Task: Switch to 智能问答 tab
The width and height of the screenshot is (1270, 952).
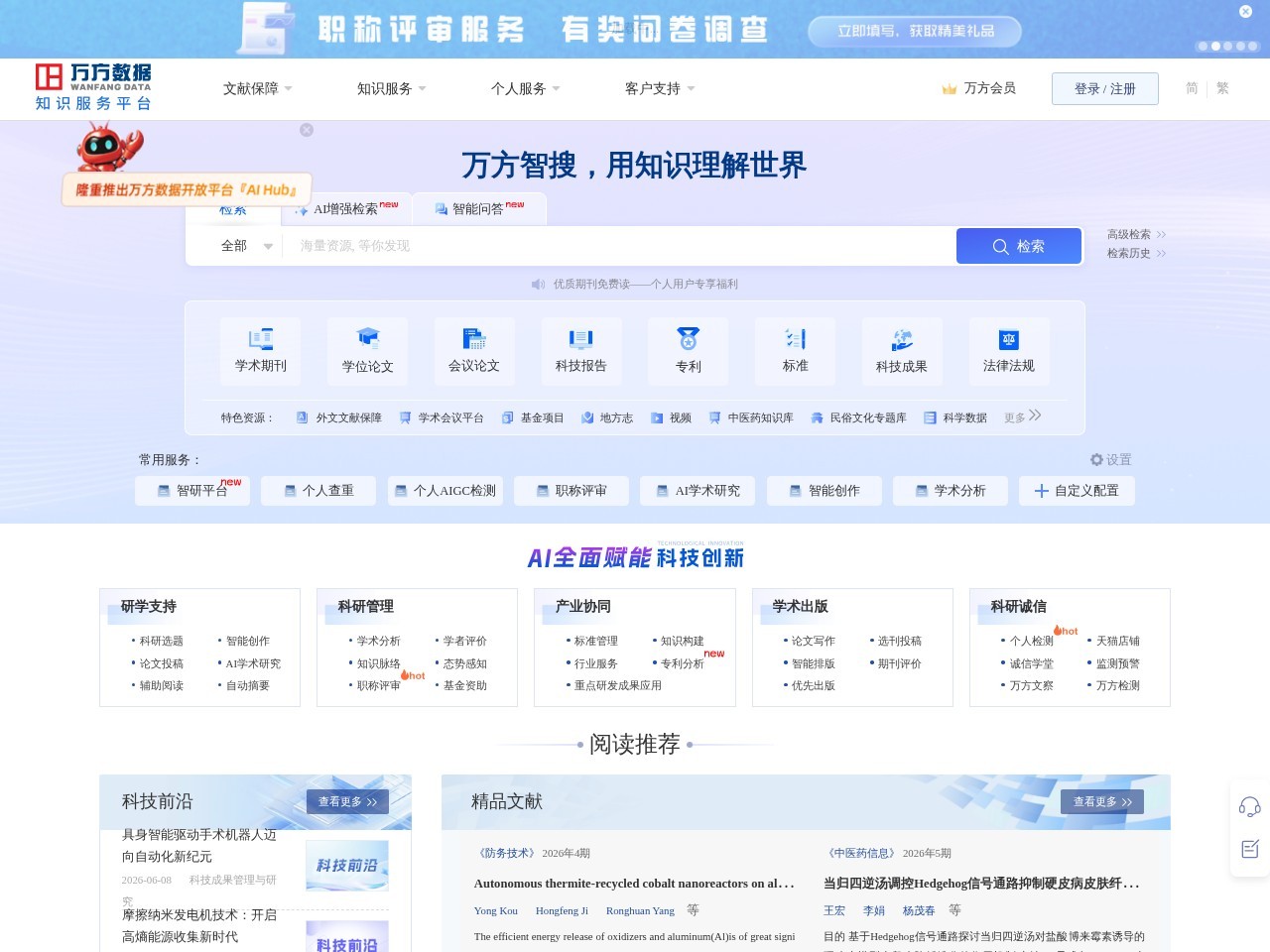Action: 479,209
